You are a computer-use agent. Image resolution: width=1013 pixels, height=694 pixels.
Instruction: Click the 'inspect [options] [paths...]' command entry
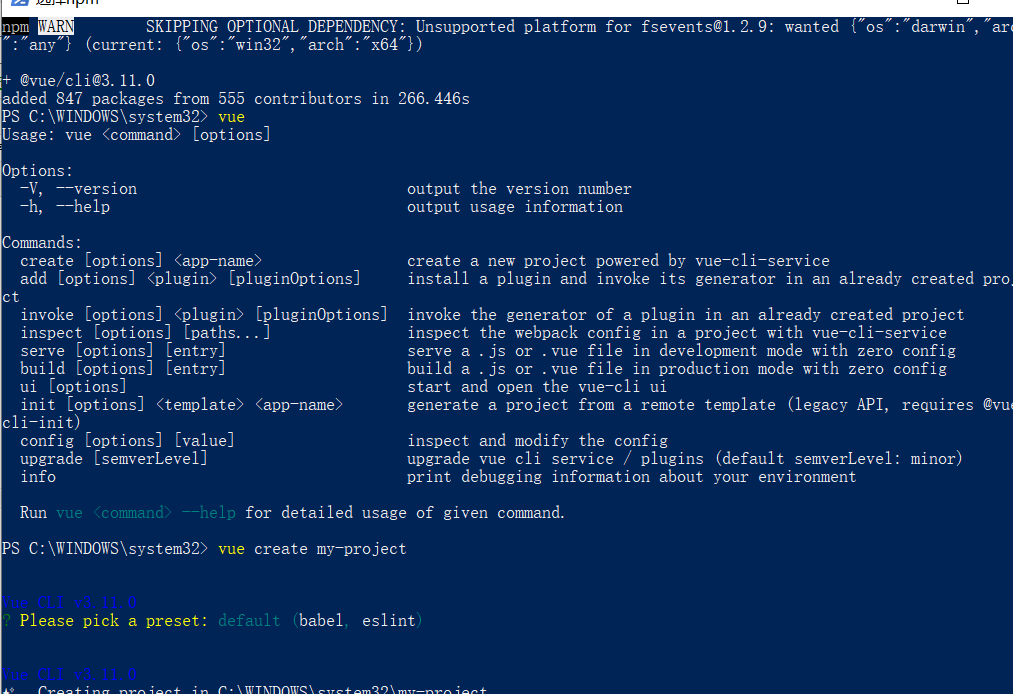click(145, 333)
